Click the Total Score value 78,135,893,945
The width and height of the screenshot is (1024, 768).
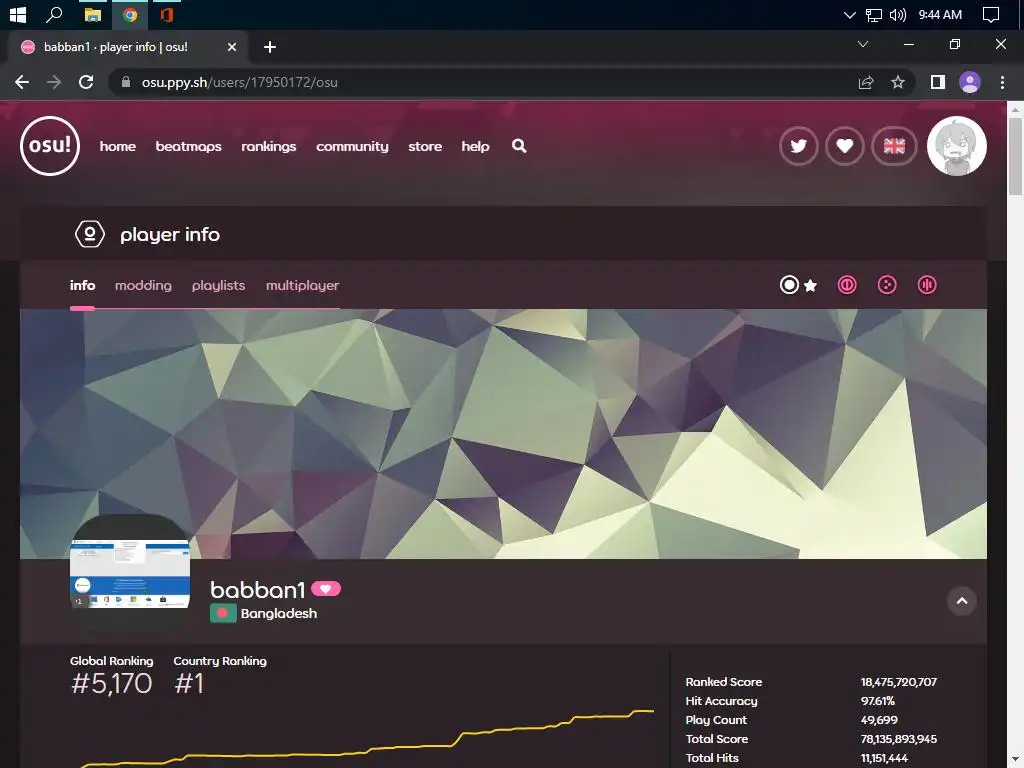coord(899,739)
